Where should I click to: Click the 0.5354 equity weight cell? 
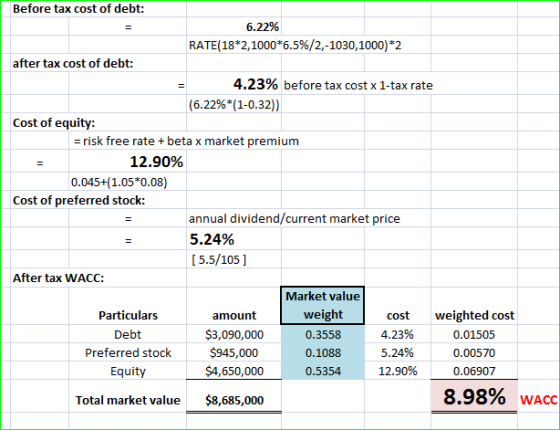pyautogui.click(x=323, y=371)
